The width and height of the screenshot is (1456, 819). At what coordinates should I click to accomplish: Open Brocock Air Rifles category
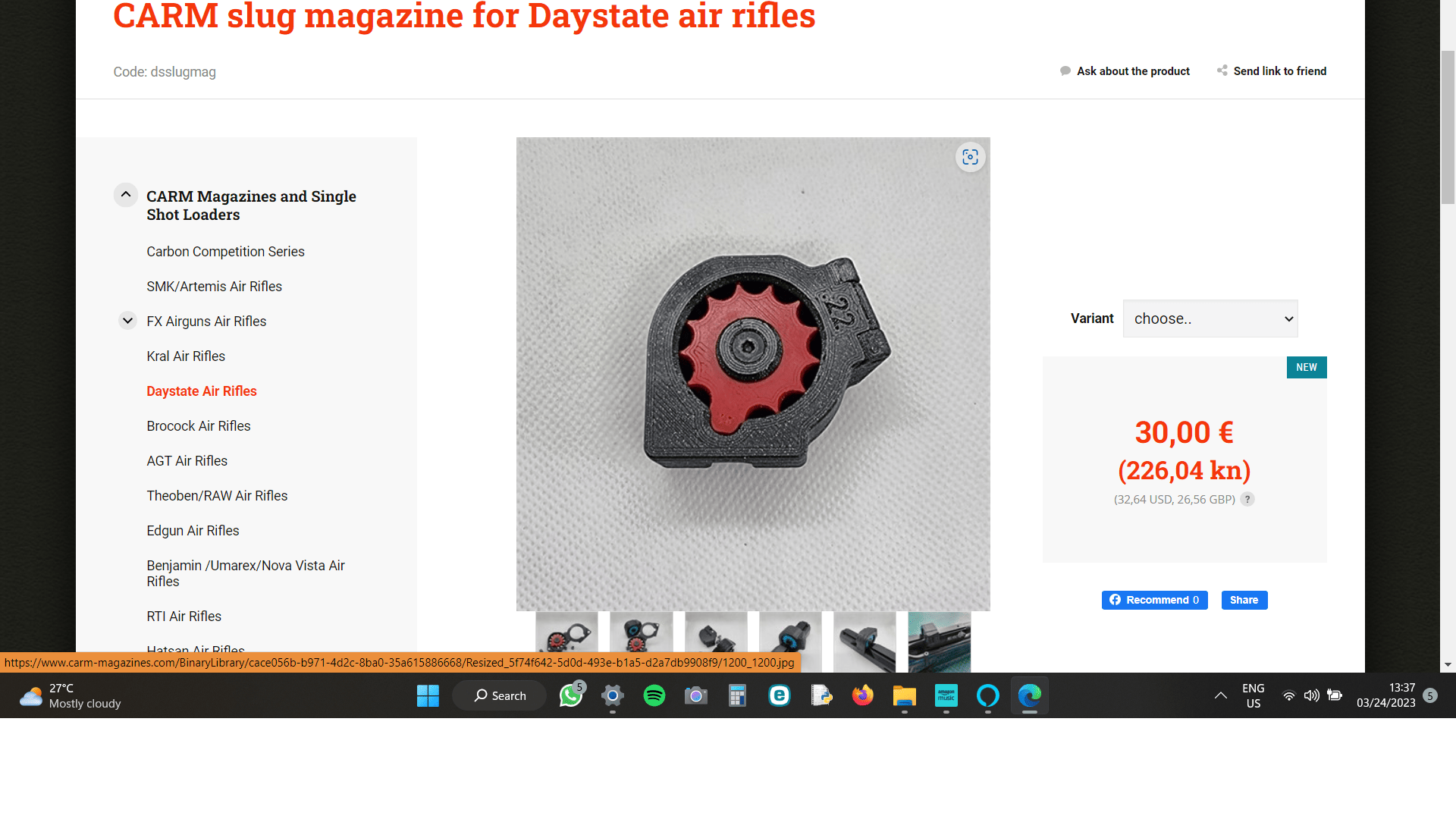[x=199, y=426]
